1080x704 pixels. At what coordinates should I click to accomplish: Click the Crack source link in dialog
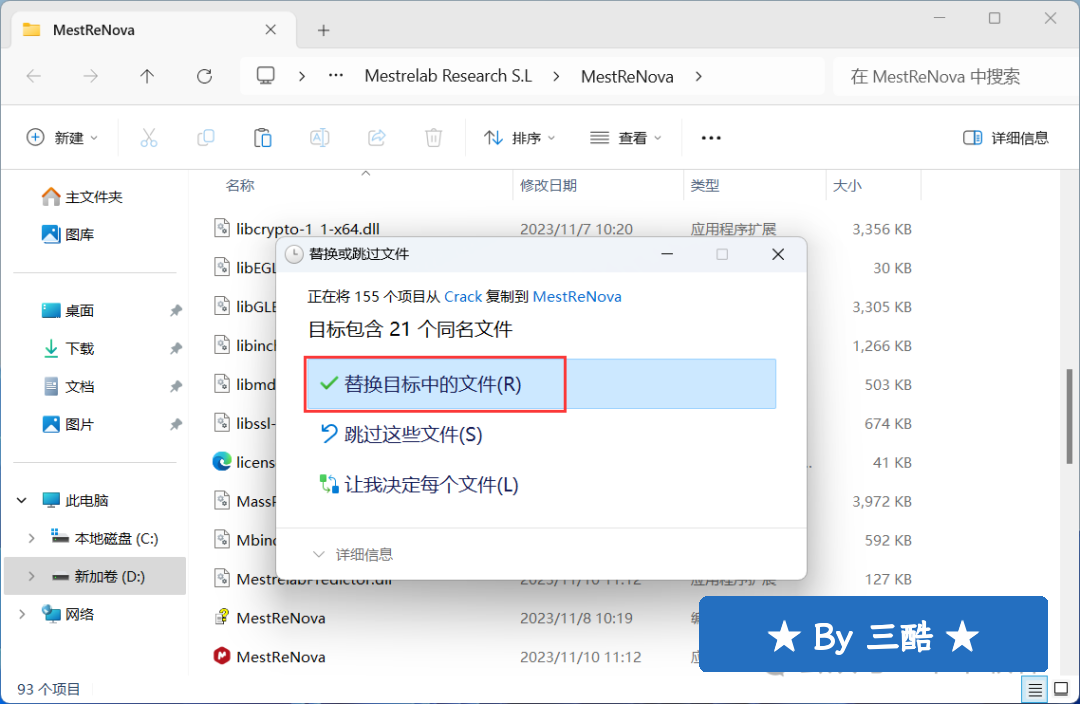(x=463, y=296)
